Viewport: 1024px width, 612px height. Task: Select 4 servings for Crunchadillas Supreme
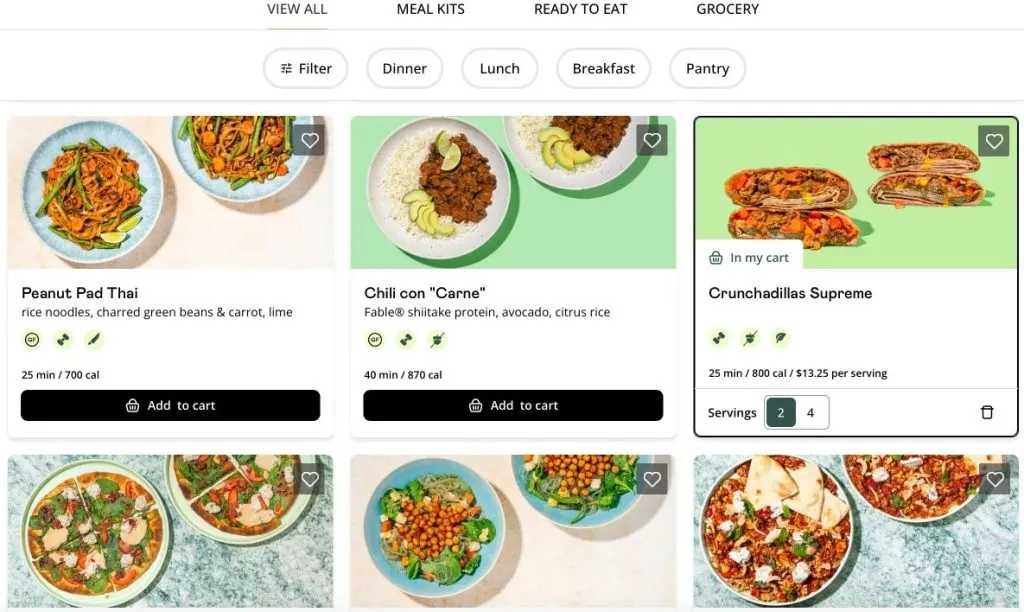coord(811,412)
